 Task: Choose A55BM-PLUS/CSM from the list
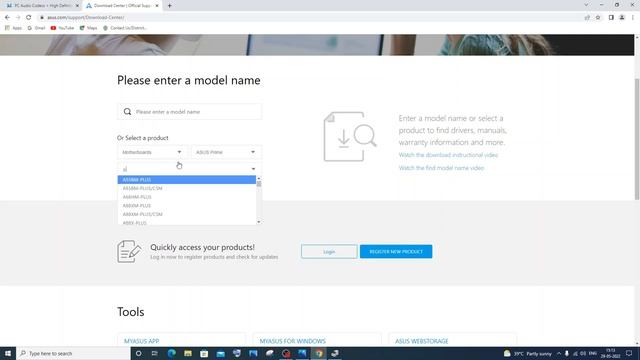click(187, 188)
